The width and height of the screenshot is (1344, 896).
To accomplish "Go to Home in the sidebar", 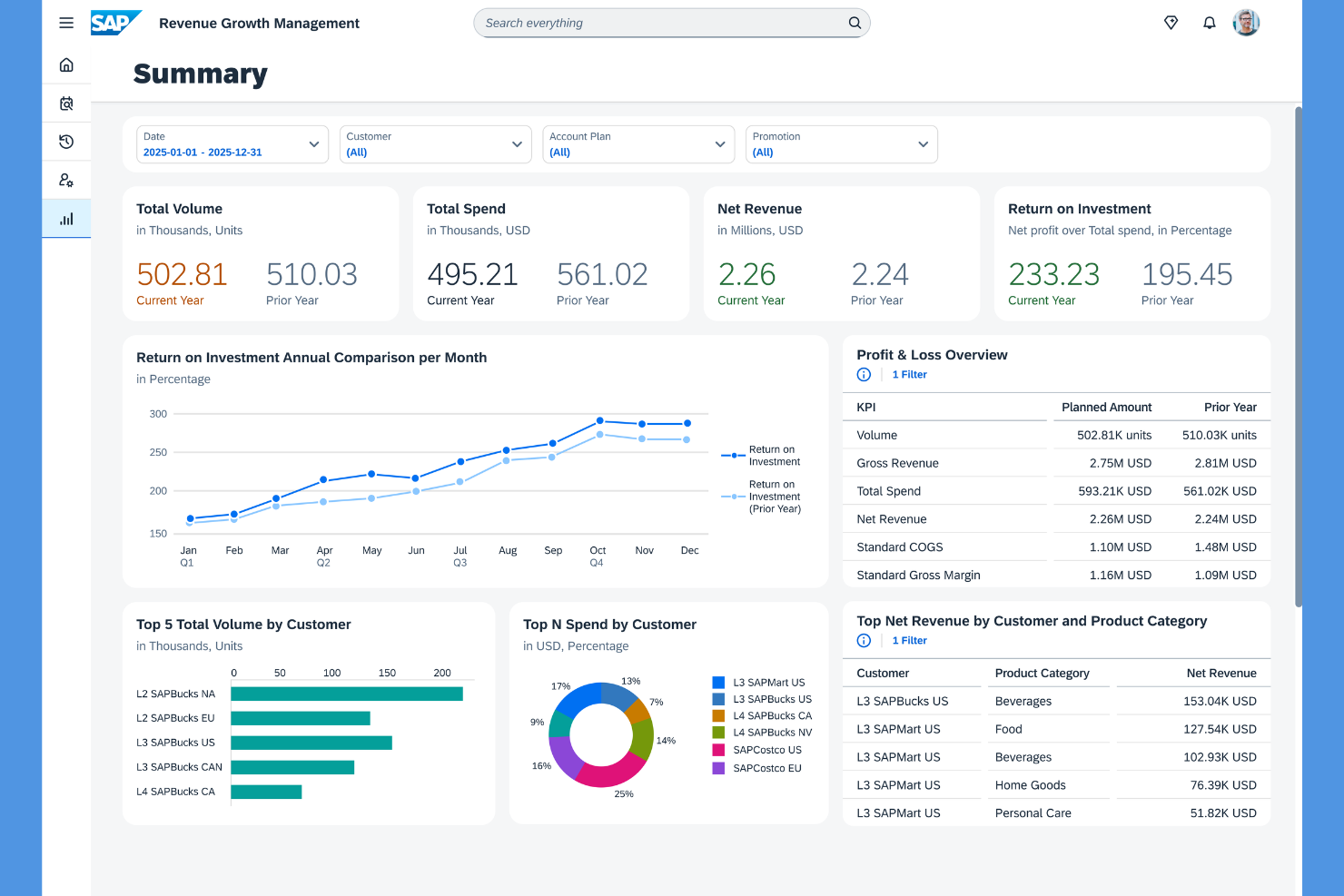I will [66, 65].
